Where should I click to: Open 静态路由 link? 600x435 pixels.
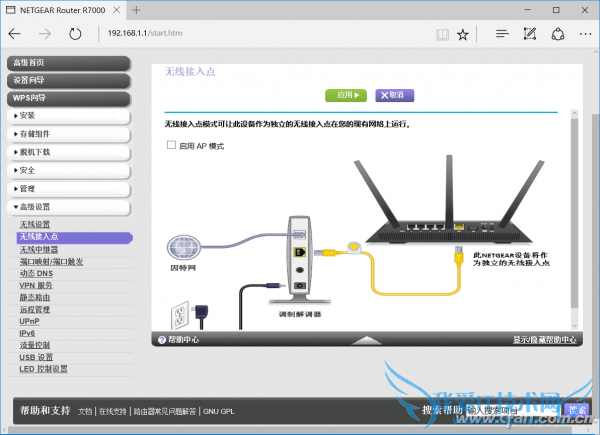[x=35, y=297]
